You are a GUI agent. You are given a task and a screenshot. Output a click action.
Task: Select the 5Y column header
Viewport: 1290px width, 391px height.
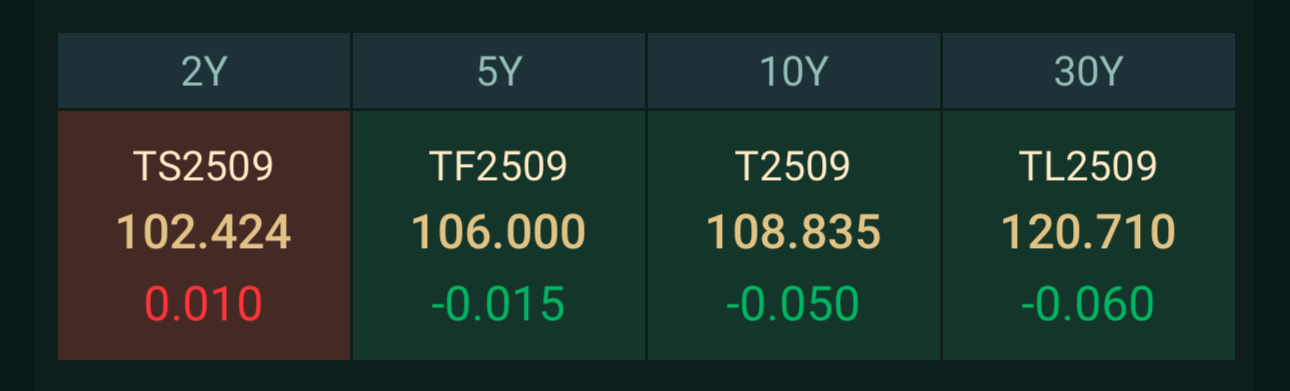[499, 71]
